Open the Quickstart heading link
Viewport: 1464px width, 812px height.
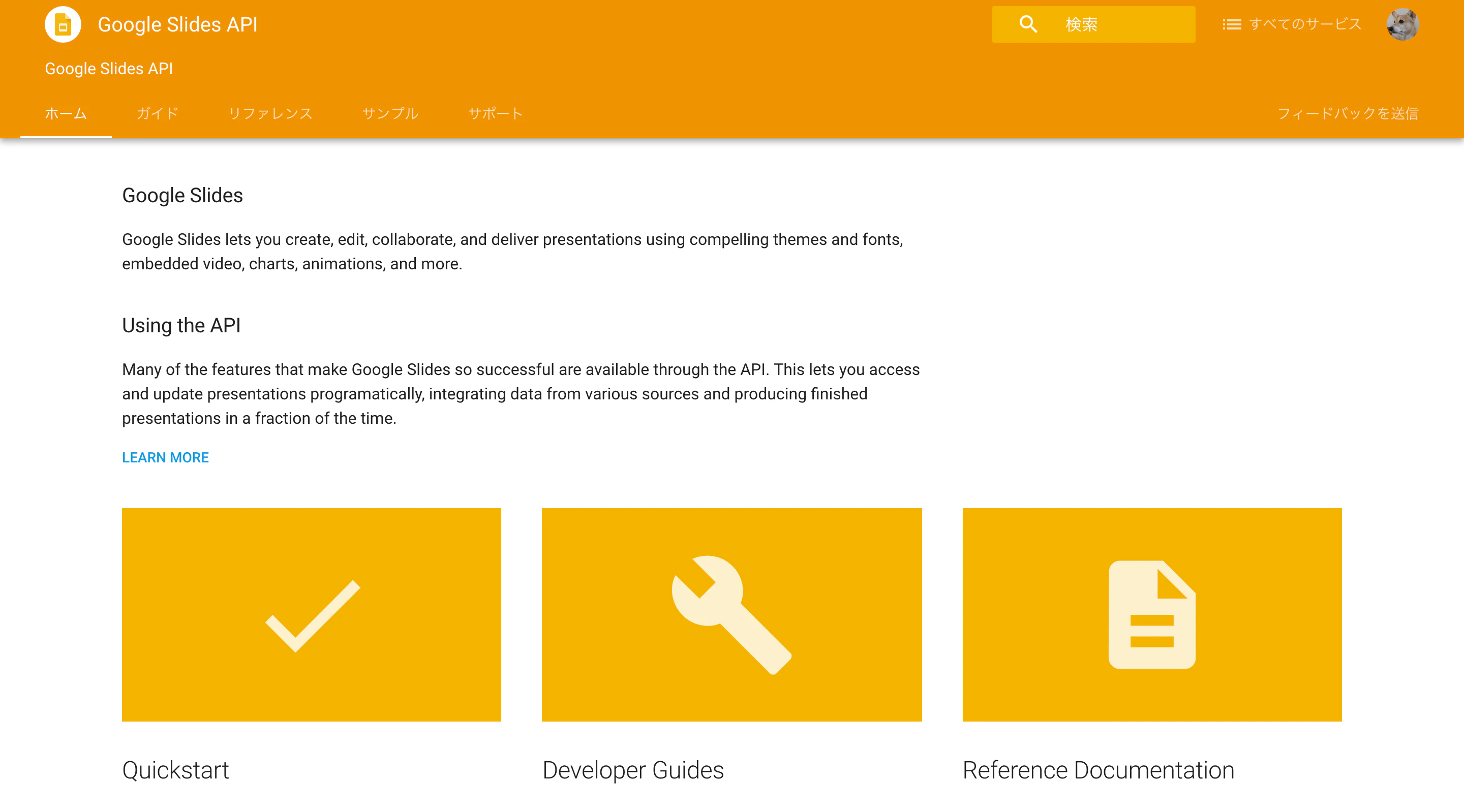[x=175, y=770]
